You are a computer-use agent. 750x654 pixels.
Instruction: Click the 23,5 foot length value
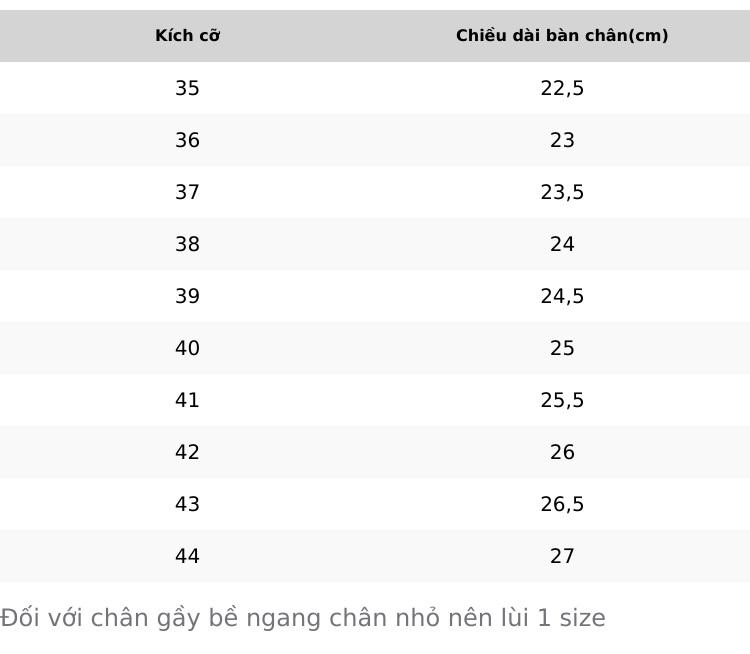pyautogui.click(x=562, y=193)
